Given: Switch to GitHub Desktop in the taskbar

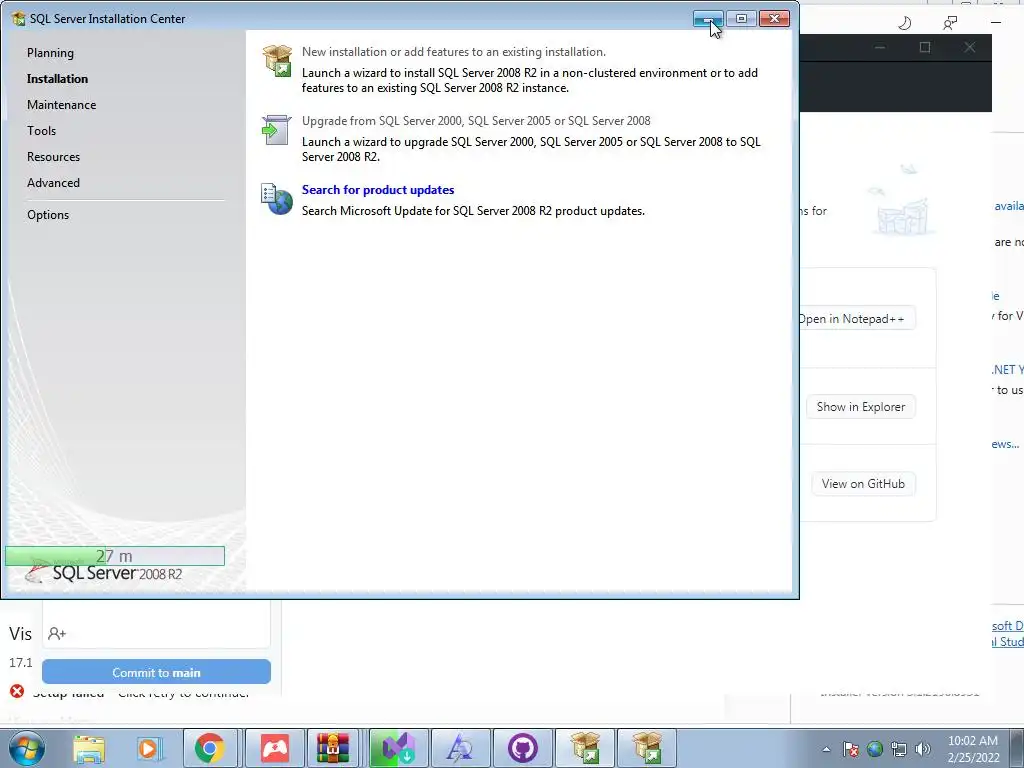Looking at the screenshot, I should [x=522, y=748].
